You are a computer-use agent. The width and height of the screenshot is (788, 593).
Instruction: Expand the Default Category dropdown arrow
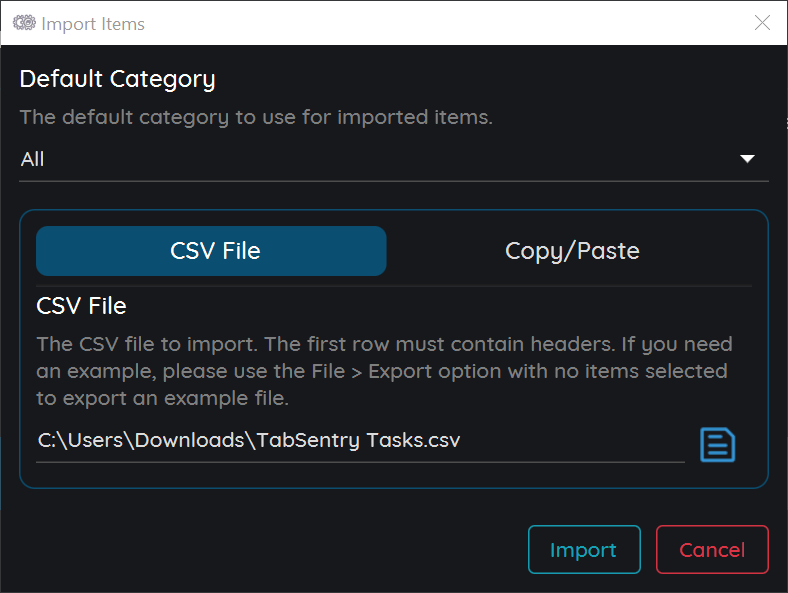click(747, 159)
